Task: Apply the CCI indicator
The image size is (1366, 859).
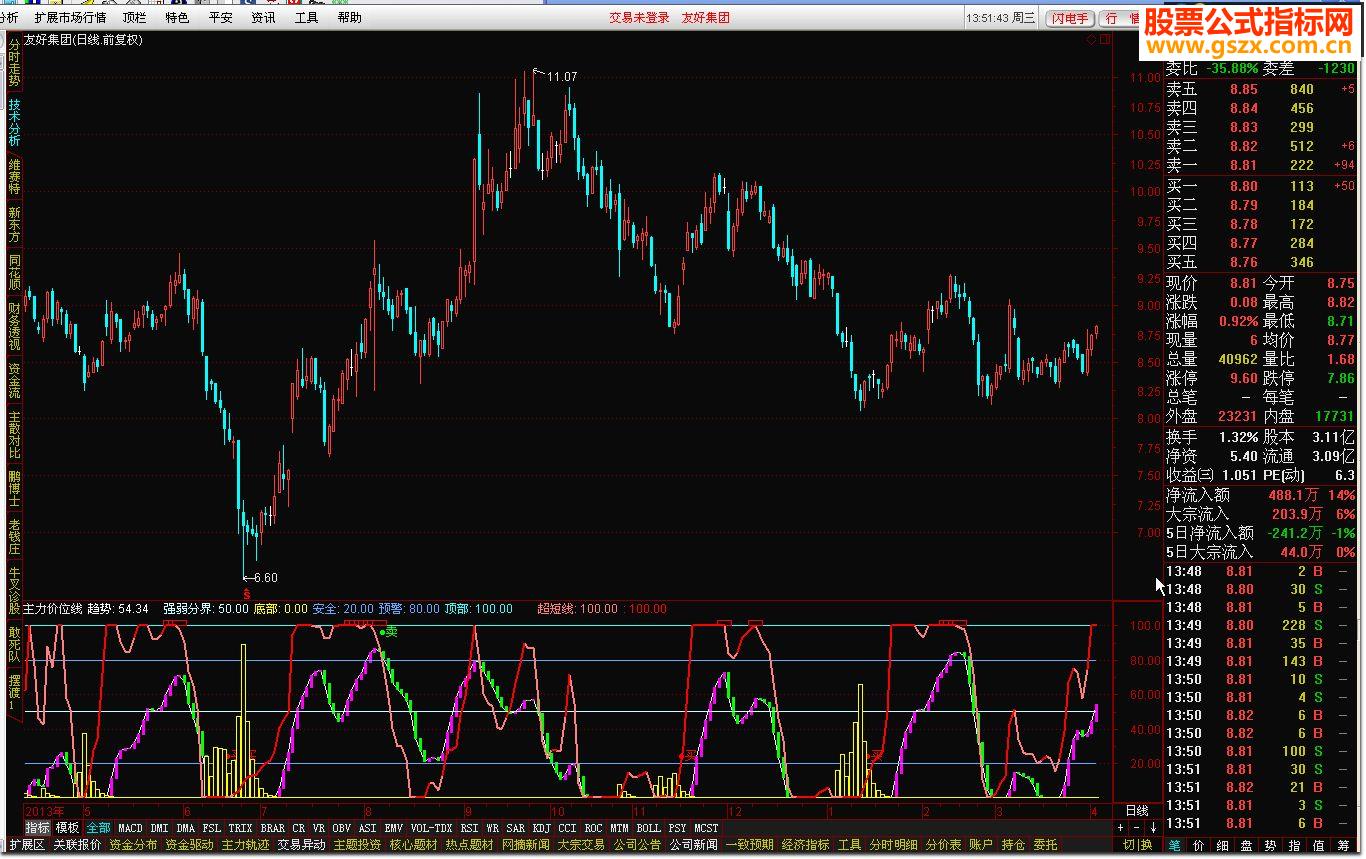Action: 567,828
